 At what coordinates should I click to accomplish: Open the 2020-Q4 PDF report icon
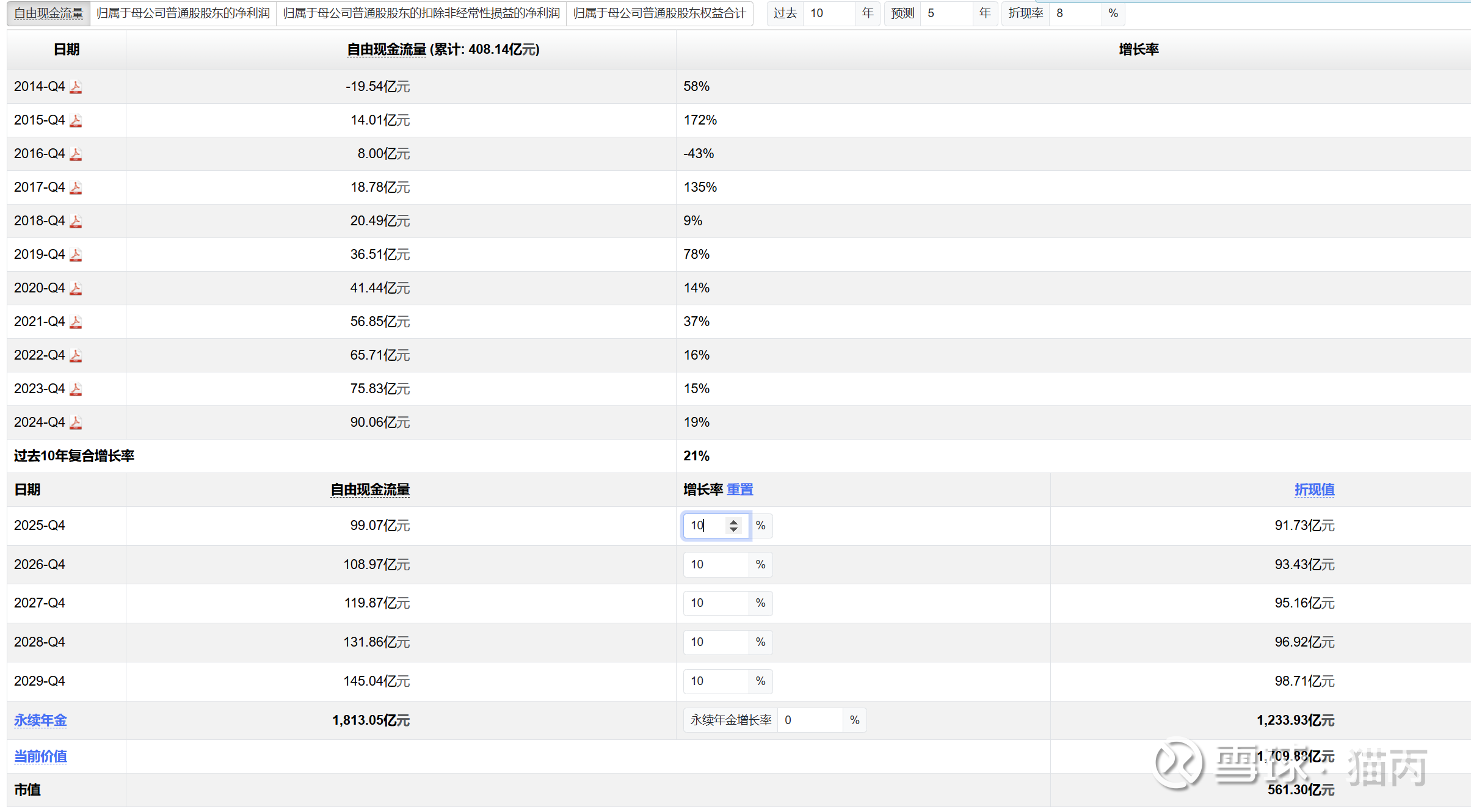[76, 288]
